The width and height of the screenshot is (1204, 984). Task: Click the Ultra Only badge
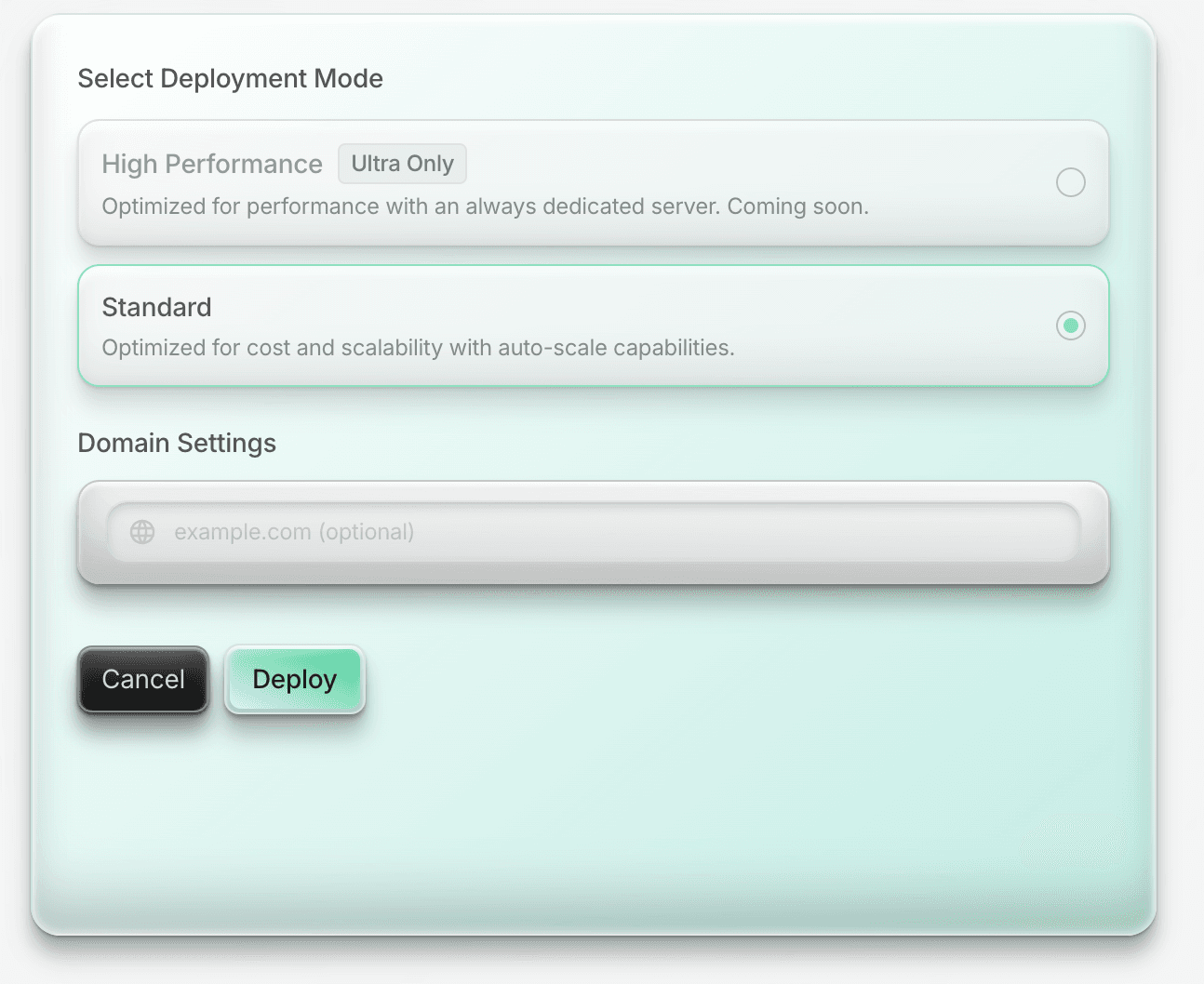[x=402, y=164]
